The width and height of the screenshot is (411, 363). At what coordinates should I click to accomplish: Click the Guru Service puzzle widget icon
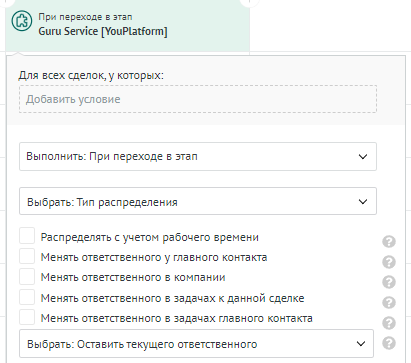pyautogui.click(x=22, y=21)
